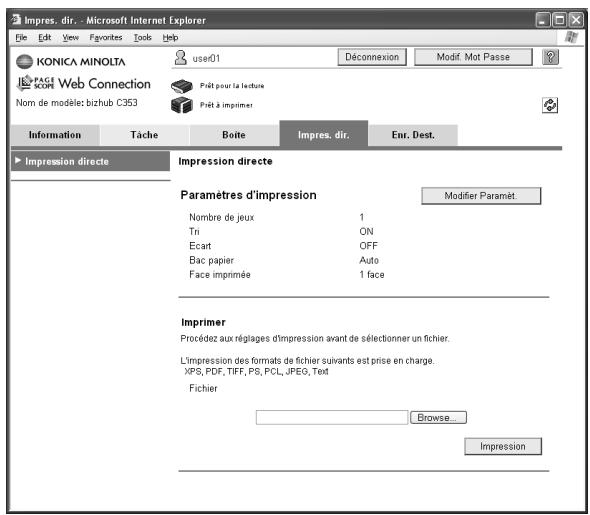Open the Boîte tab
This screenshot has height=515, width=590.
coord(234,135)
